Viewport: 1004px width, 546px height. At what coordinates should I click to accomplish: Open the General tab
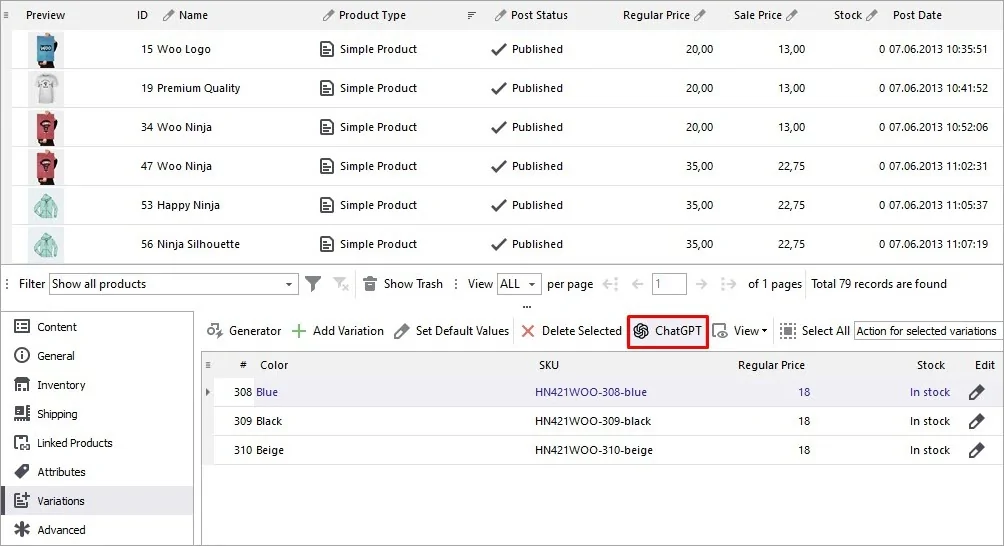point(97,356)
